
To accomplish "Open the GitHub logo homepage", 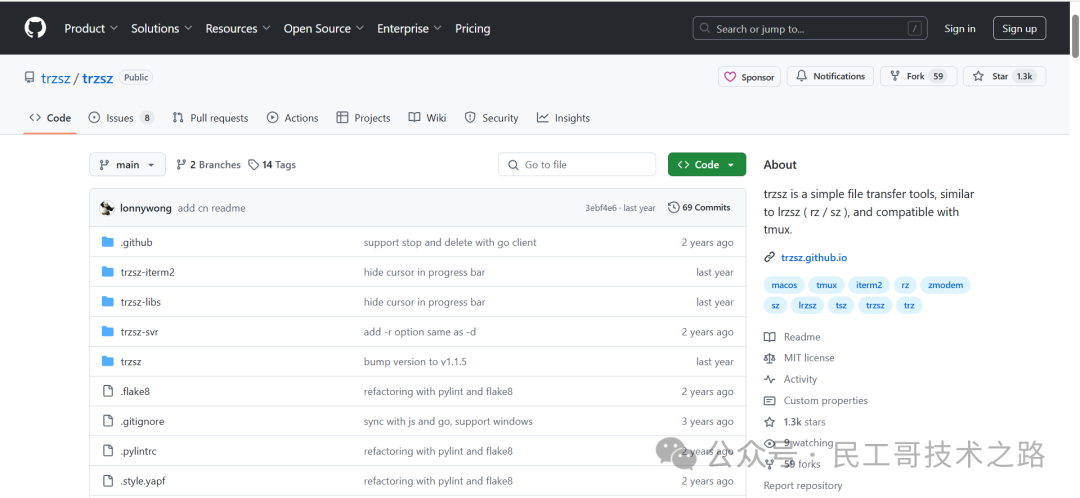I will (35, 28).
